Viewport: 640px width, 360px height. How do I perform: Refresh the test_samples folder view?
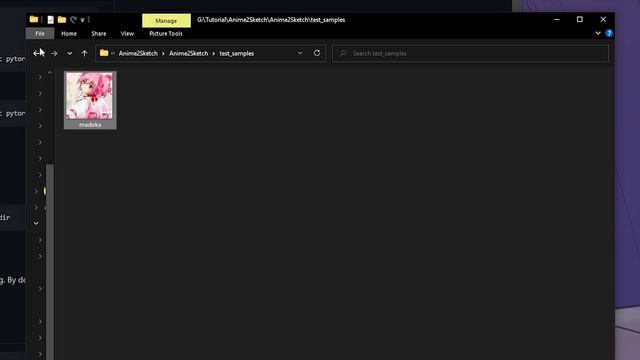click(317, 53)
